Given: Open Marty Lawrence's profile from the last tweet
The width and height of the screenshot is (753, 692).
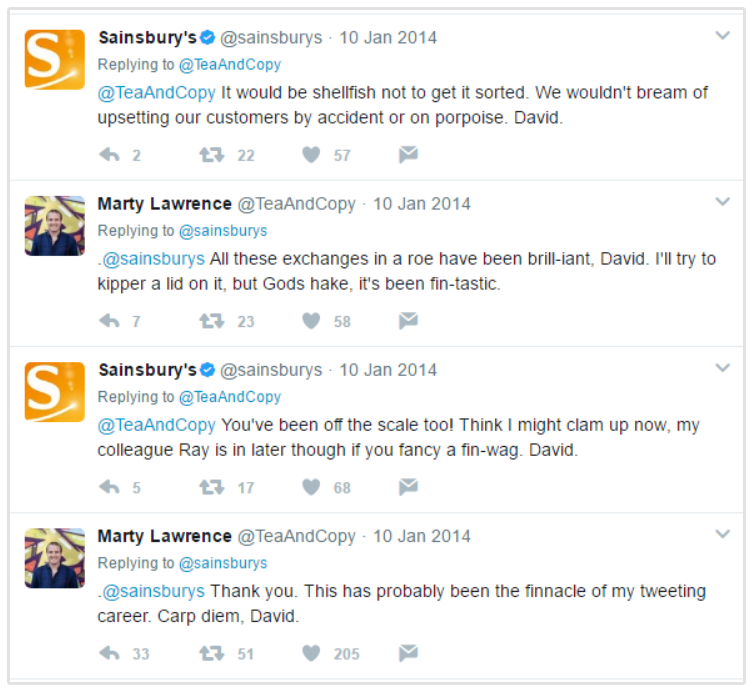Looking at the screenshot, I should (164, 536).
